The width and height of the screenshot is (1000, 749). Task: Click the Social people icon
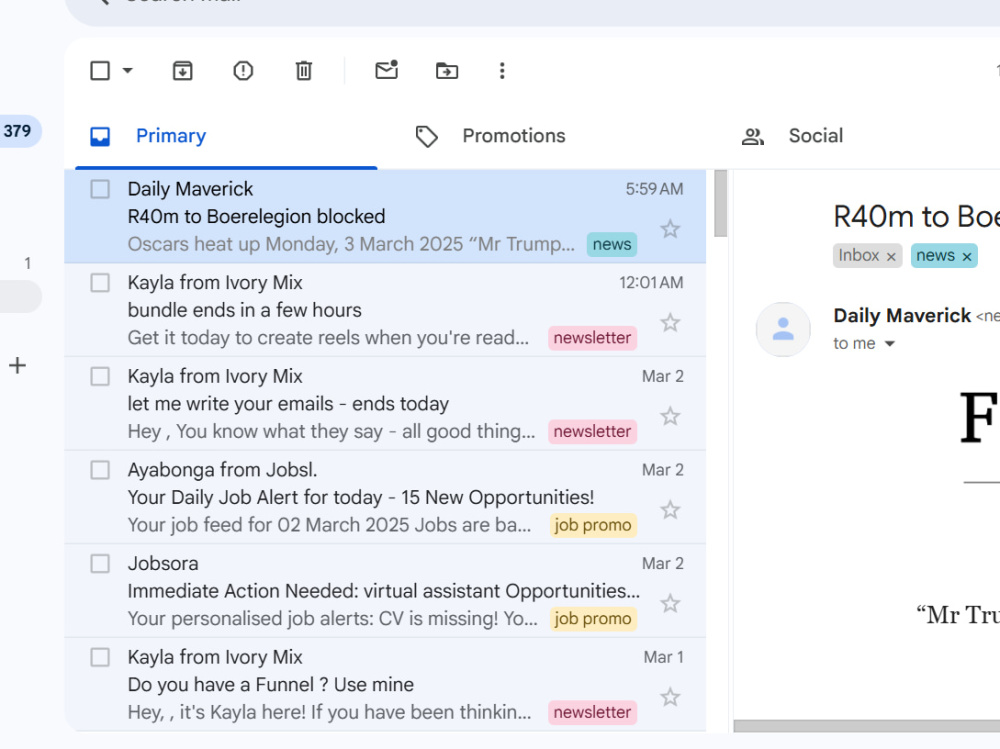[753, 137]
